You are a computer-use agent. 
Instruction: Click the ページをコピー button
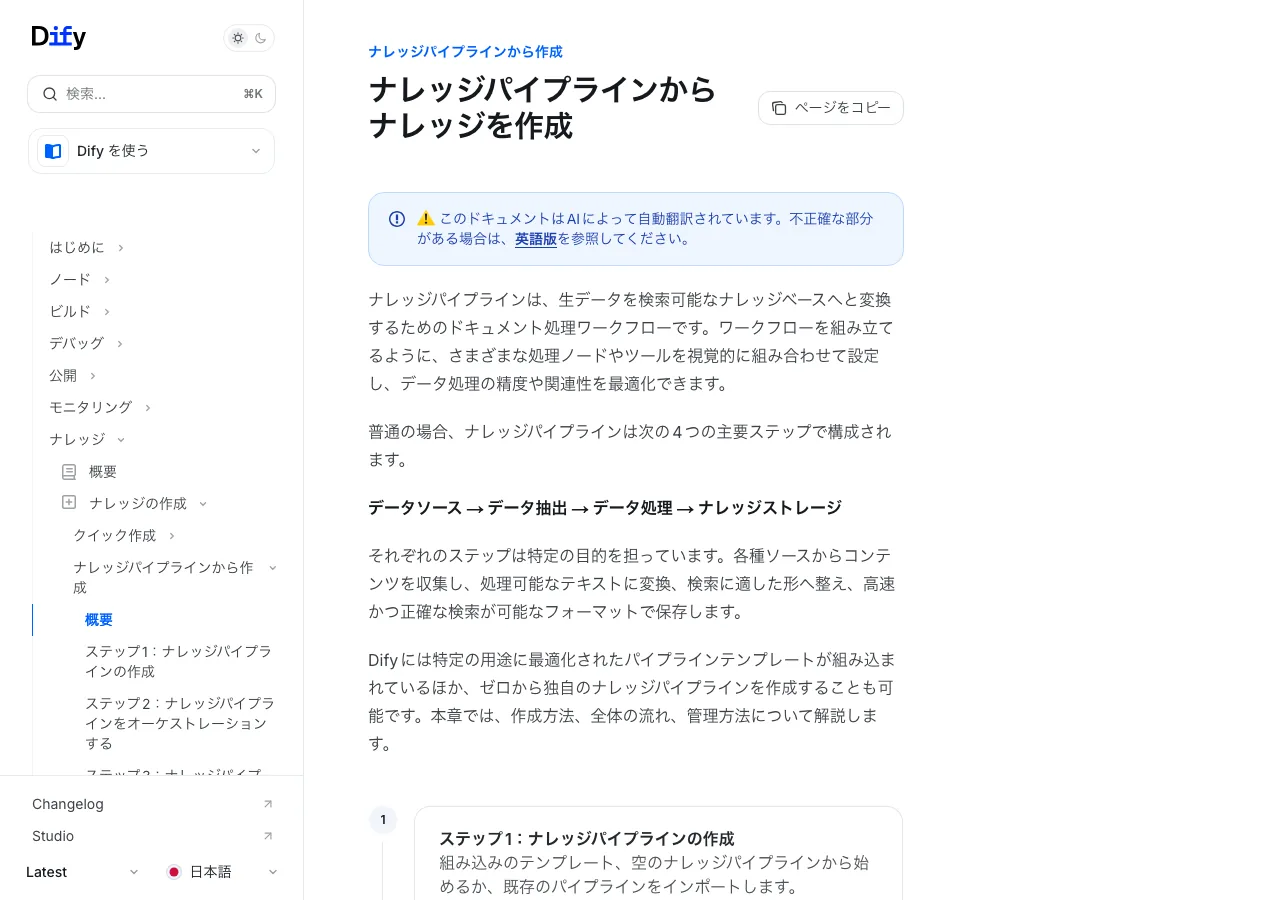(x=831, y=108)
